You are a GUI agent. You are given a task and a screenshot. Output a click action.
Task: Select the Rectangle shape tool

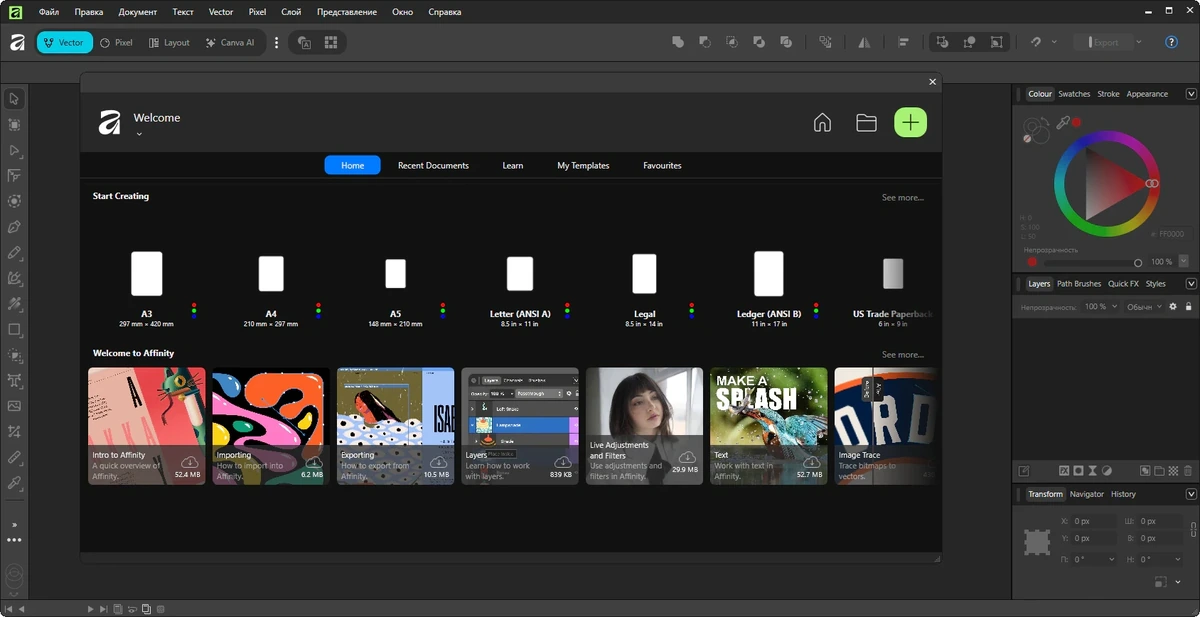[x=14, y=330]
